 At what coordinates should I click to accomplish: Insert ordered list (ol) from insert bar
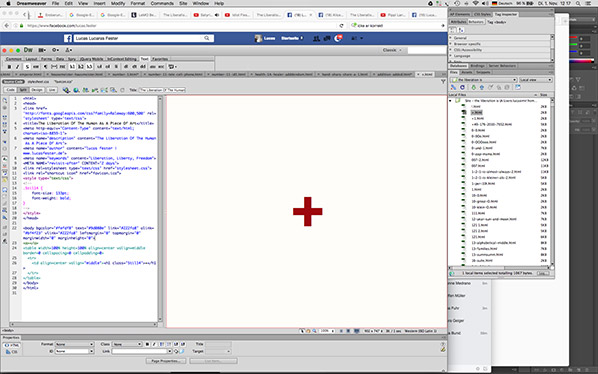point(108,67)
